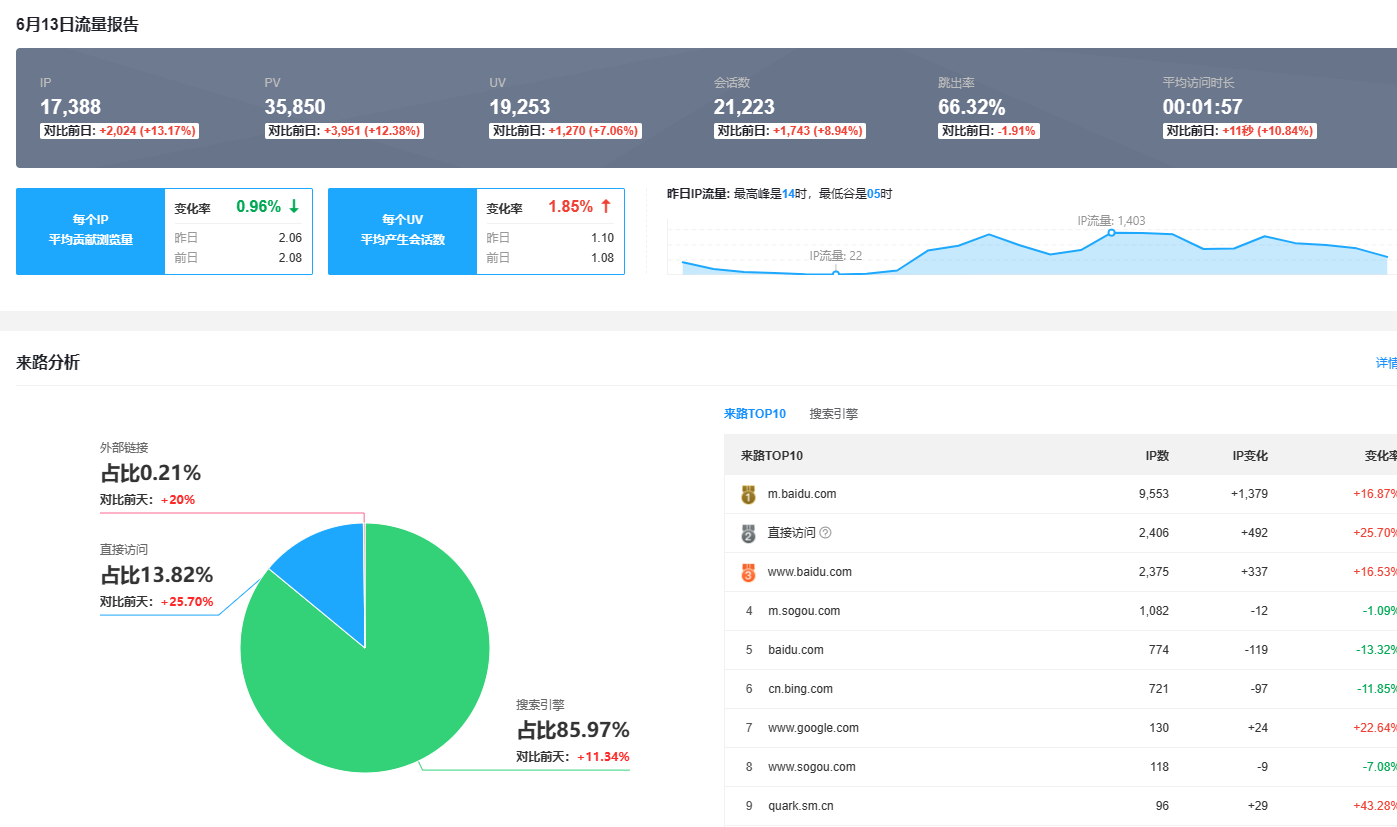The height and width of the screenshot is (827, 1397).
Task: Click the 外部链接 占比0.21% label
Action: pyautogui.click(x=150, y=473)
